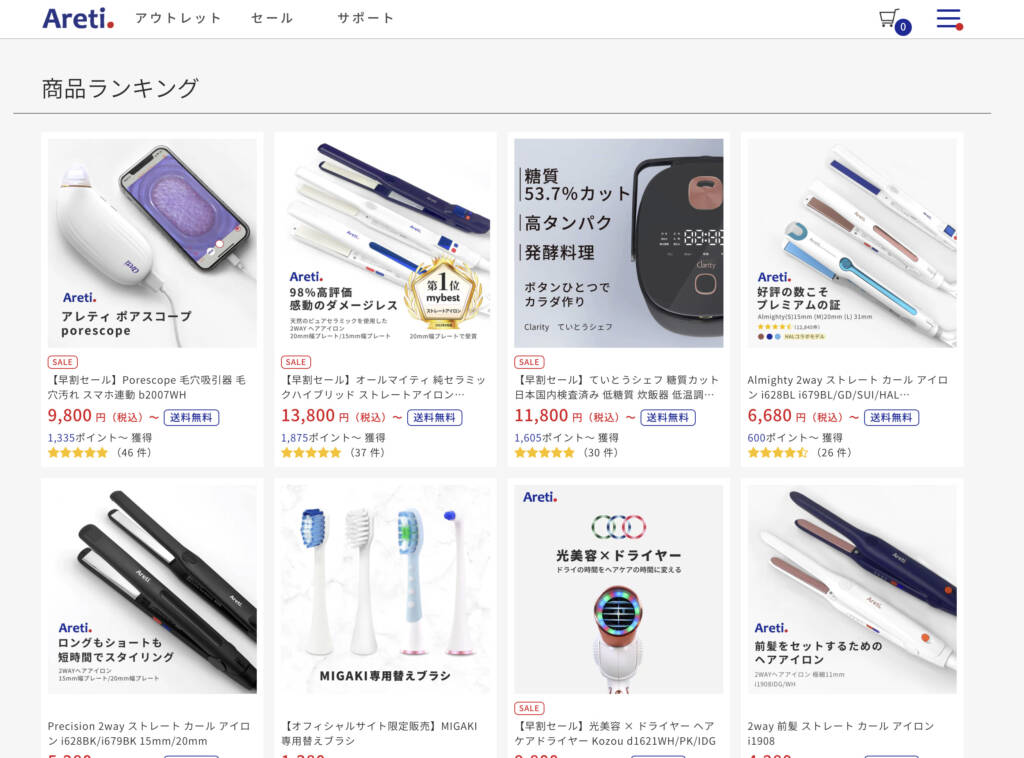
Task: Open Precision 2way ストレート カール アイロン link
Action: point(149,733)
